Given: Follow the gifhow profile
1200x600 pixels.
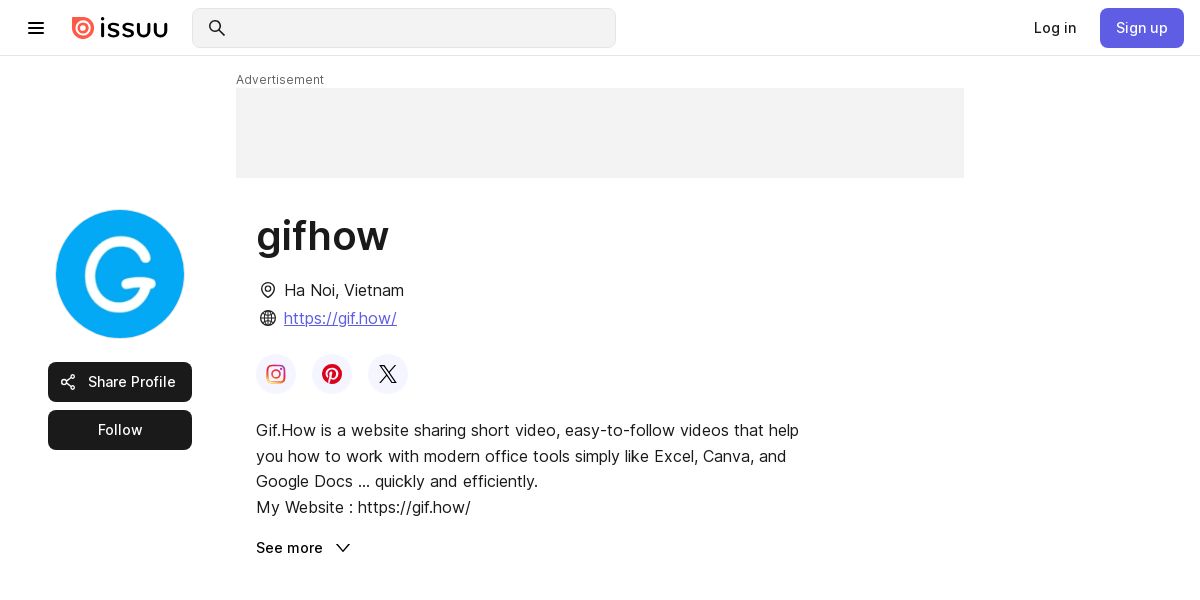Looking at the screenshot, I should [x=120, y=430].
